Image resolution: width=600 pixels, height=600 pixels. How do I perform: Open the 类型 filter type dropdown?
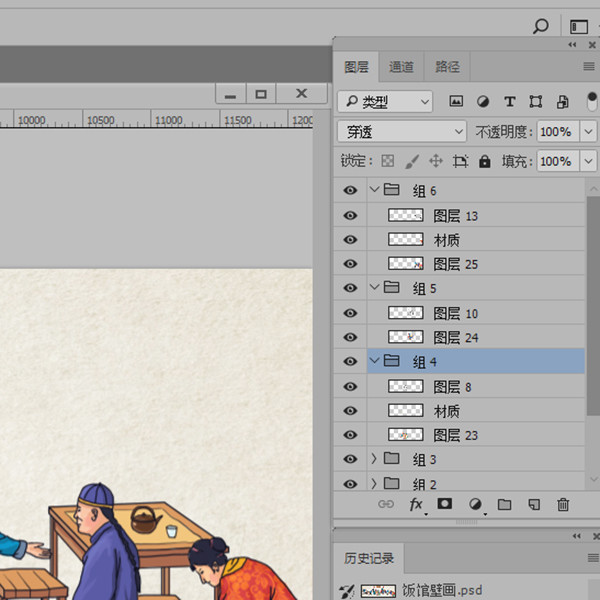tap(385, 102)
